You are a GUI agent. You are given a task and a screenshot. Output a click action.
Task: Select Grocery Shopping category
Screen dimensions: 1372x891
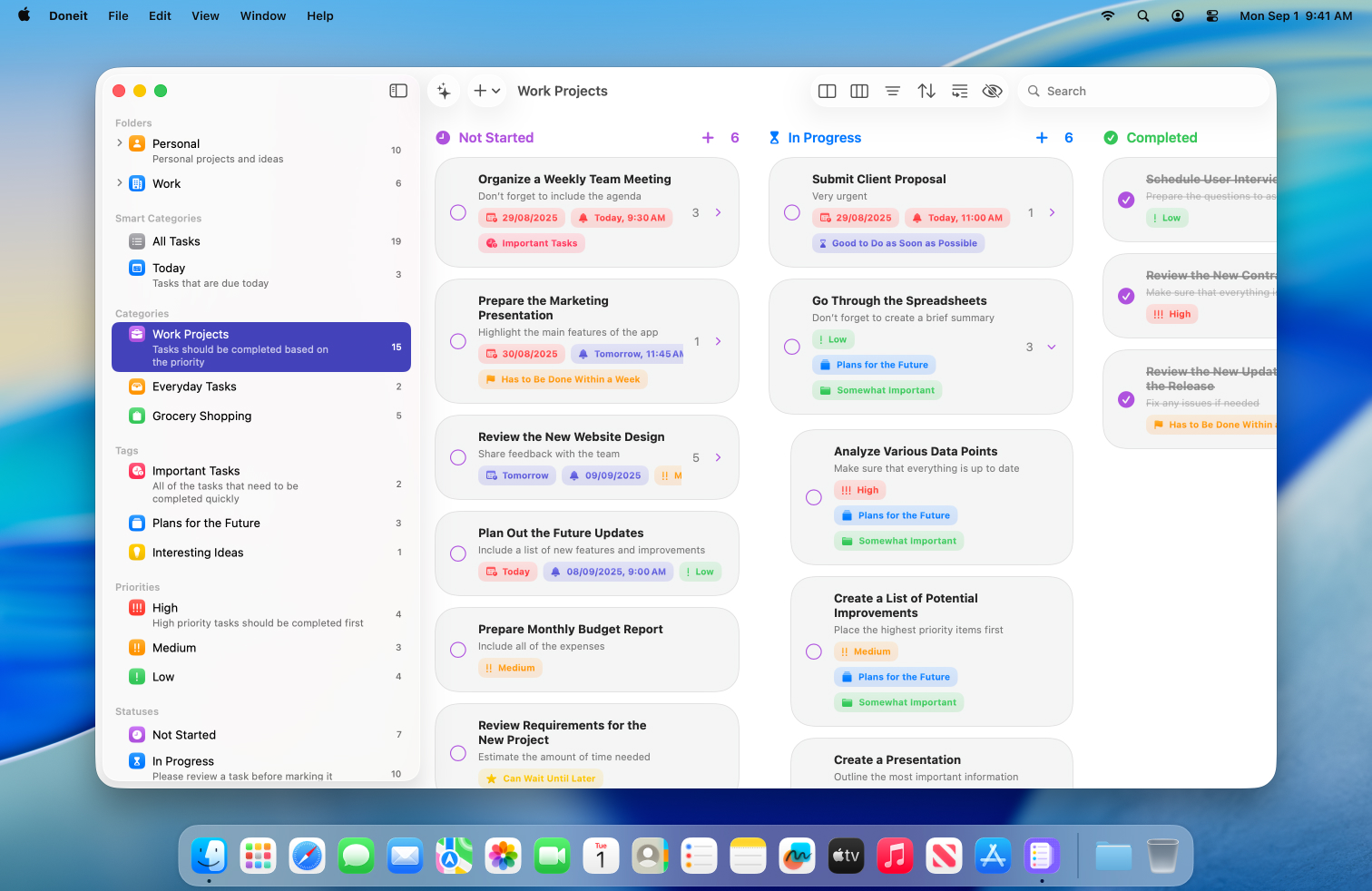pyautogui.click(x=201, y=416)
